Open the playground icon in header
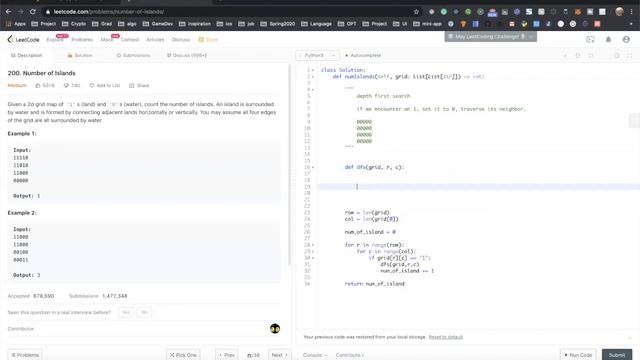Image resolution: width=640 pixels, height=360 pixels. click(590, 40)
